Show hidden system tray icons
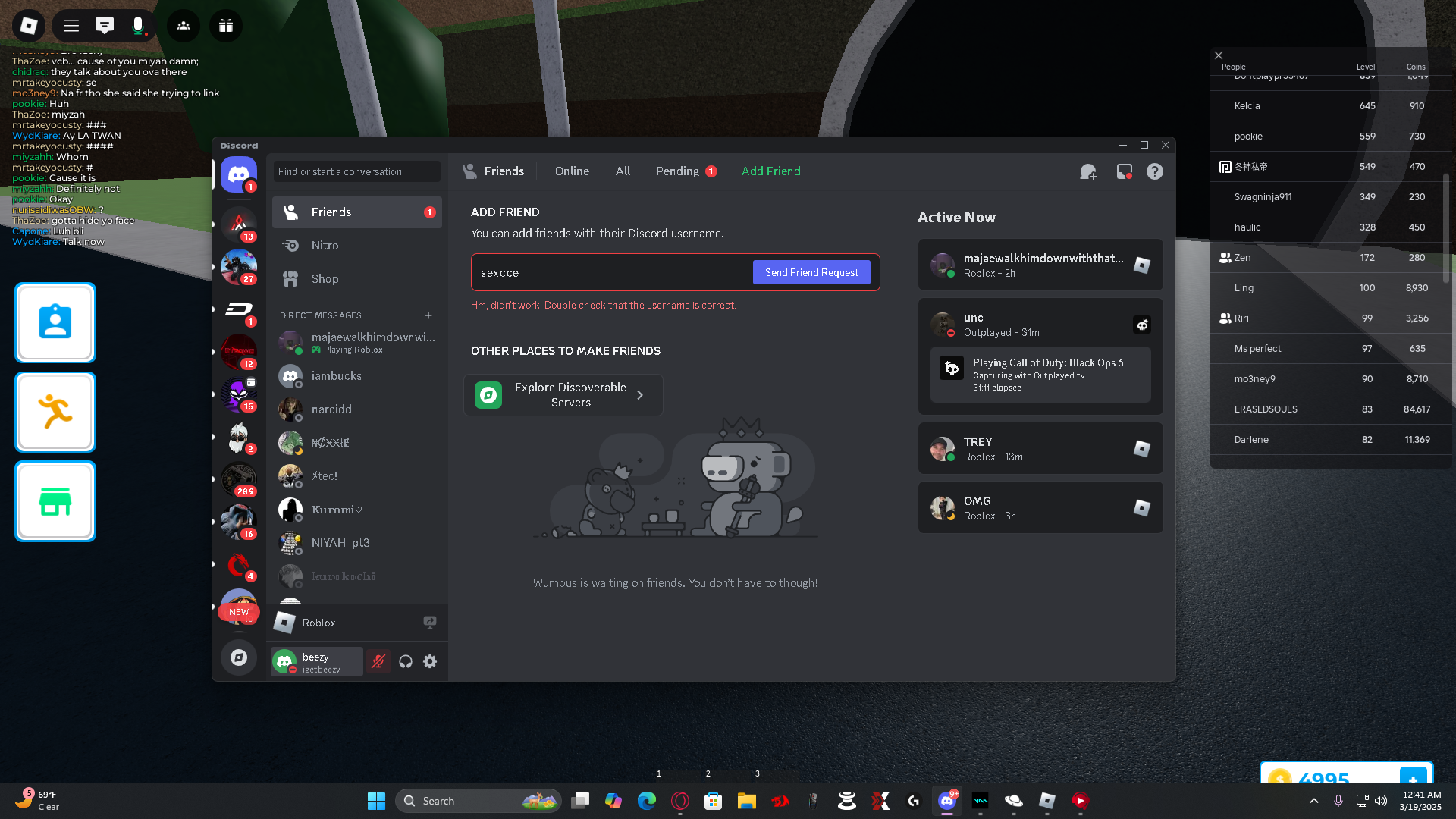Viewport: 1456px width, 819px height. [x=1314, y=801]
